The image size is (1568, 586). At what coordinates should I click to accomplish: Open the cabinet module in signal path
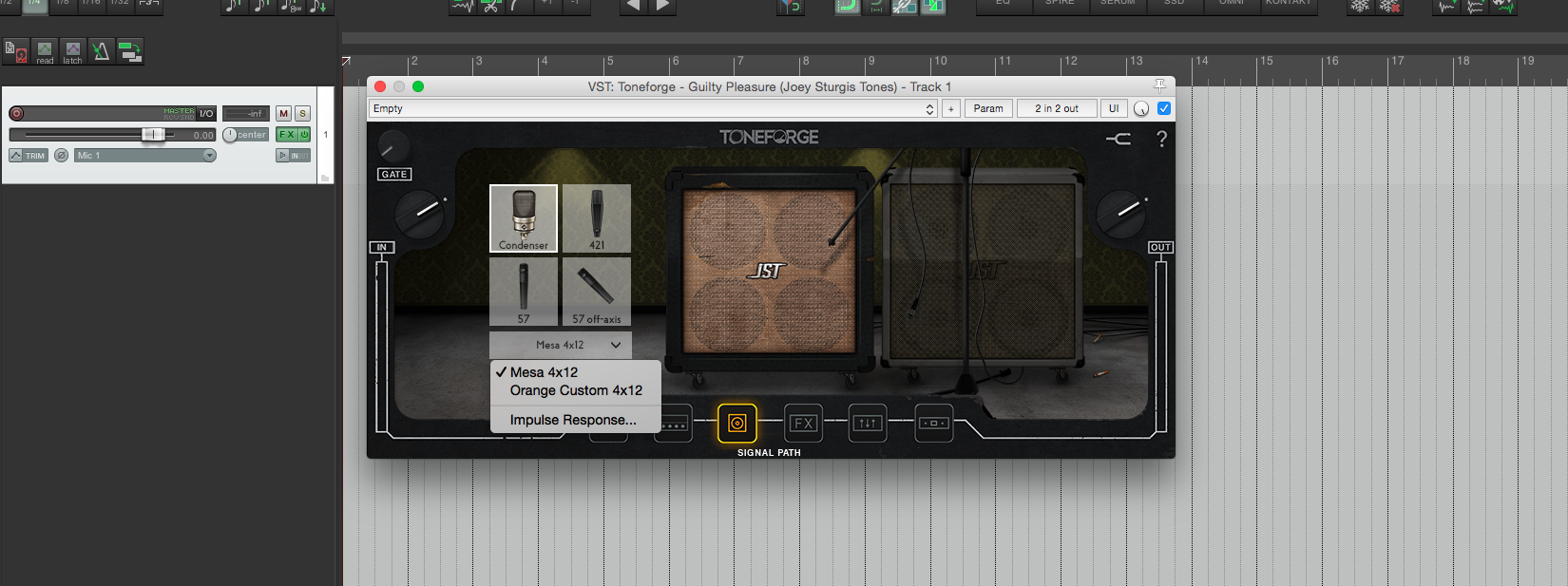pos(737,424)
